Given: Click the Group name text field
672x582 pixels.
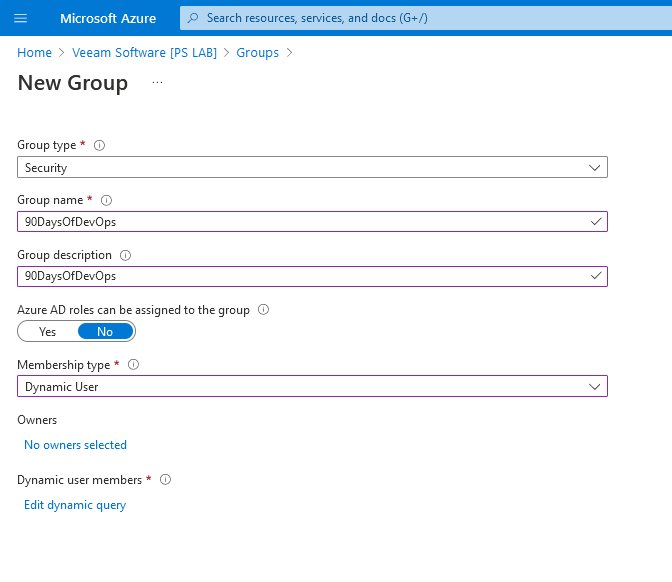Looking at the screenshot, I should click(x=300, y=222).
